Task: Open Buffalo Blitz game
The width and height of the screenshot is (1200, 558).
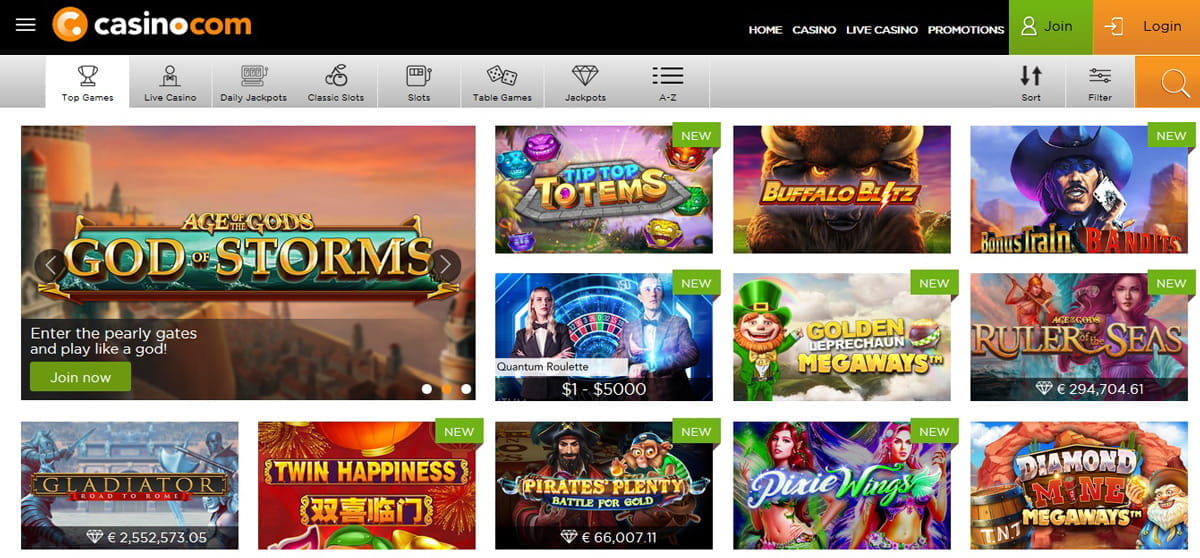Action: coord(842,190)
